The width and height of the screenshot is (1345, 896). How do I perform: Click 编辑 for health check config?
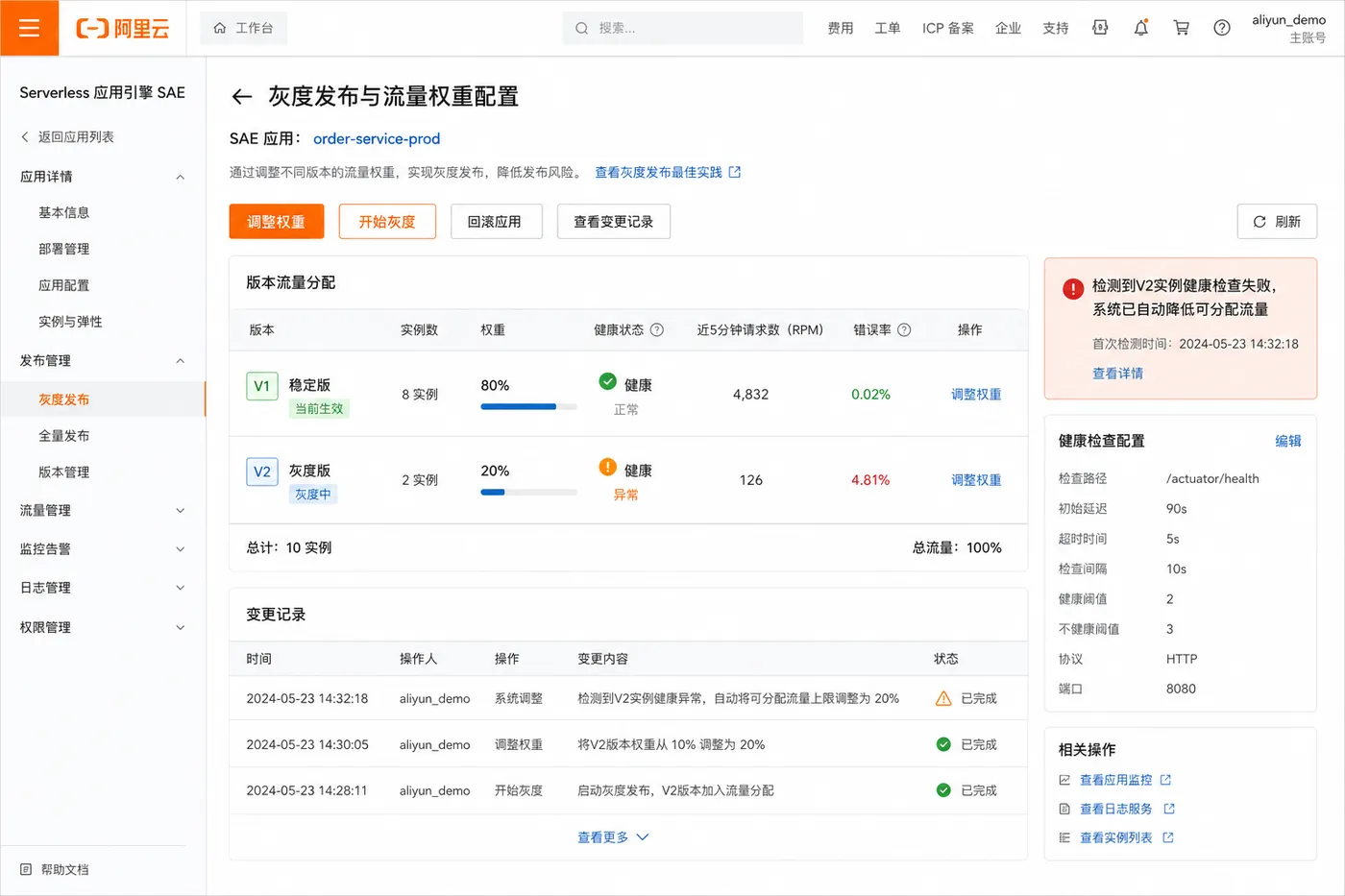(1288, 441)
